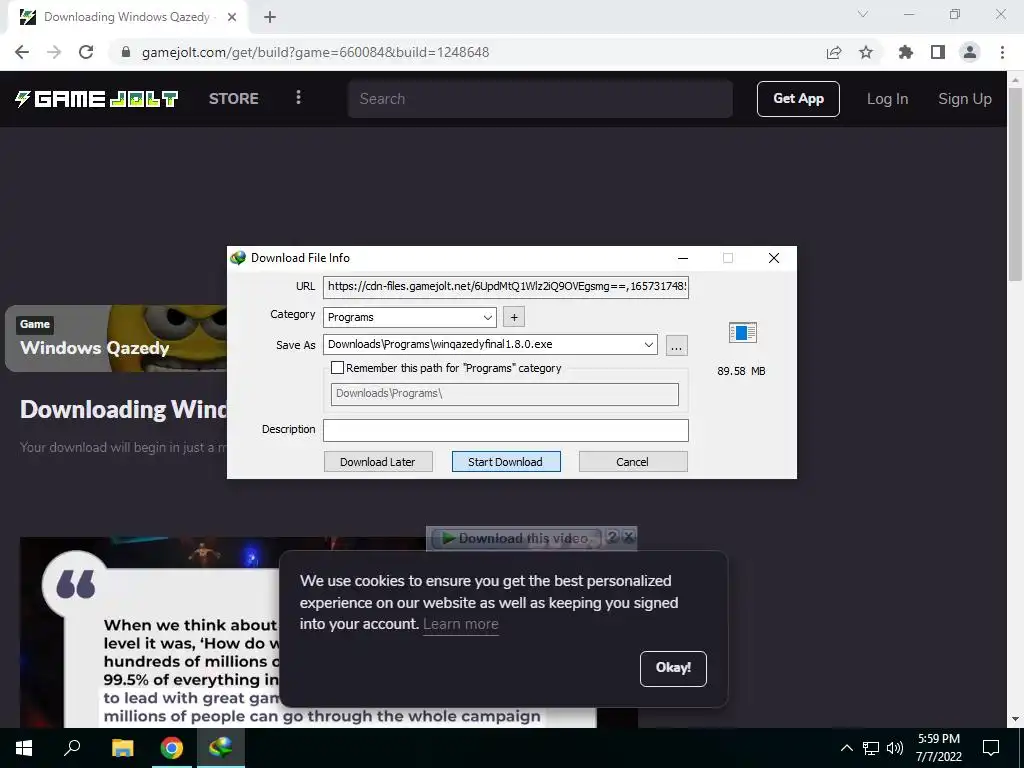Open a new browser tab
Image resolution: width=1024 pixels, height=768 pixels.
[270, 17]
